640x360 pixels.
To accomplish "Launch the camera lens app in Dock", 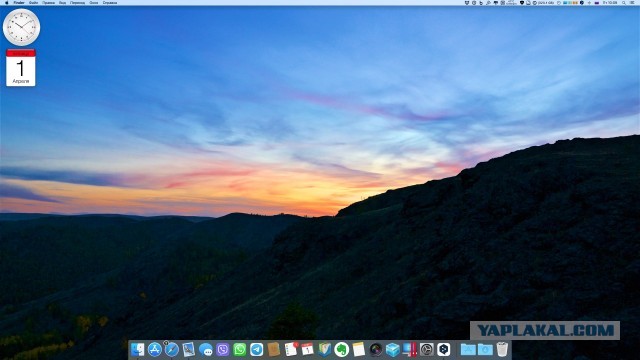I will point(376,349).
